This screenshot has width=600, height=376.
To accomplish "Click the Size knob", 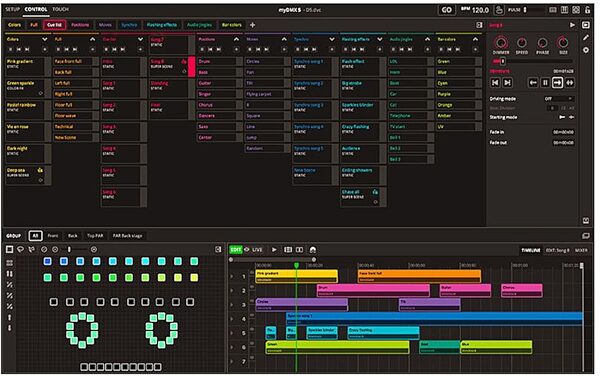I will point(562,42).
